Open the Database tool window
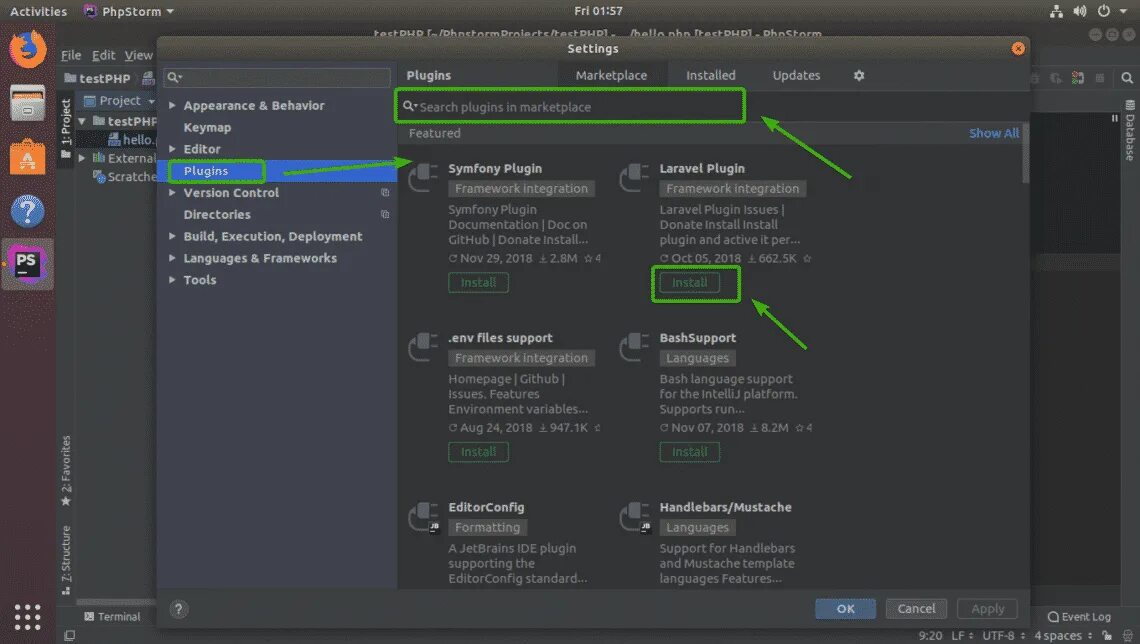The image size is (1140, 644). click(1130, 132)
